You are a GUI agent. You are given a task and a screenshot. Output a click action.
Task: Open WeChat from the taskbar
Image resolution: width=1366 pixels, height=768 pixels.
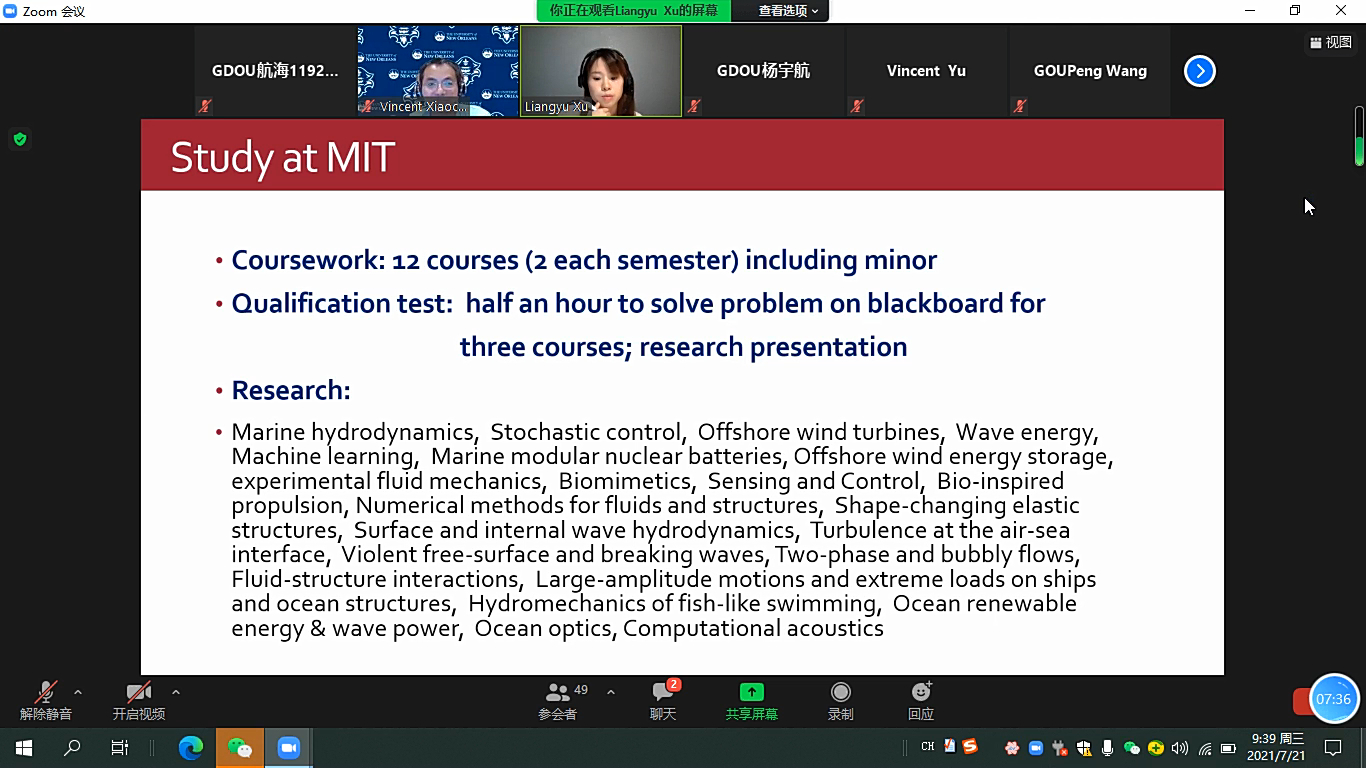point(239,747)
